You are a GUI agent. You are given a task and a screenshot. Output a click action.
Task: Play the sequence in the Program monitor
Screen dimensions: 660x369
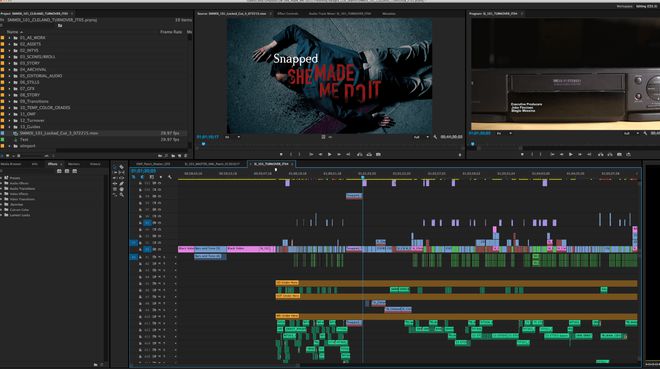(x=571, y=154)
